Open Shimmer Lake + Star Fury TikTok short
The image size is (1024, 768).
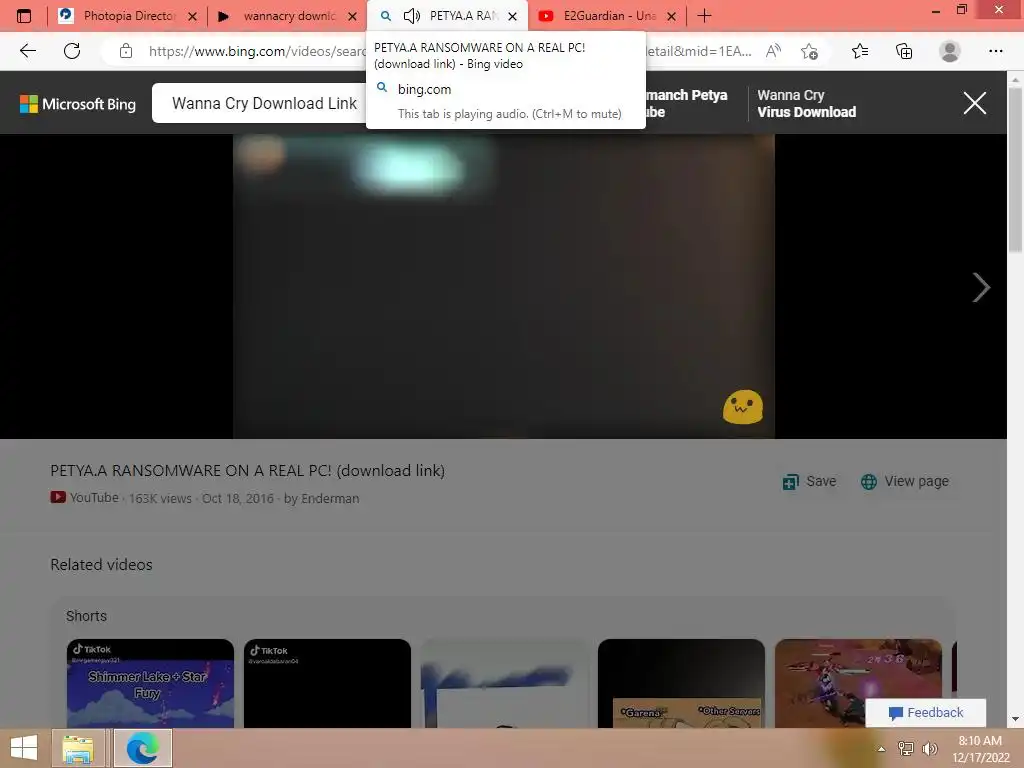tap(150, 683)
